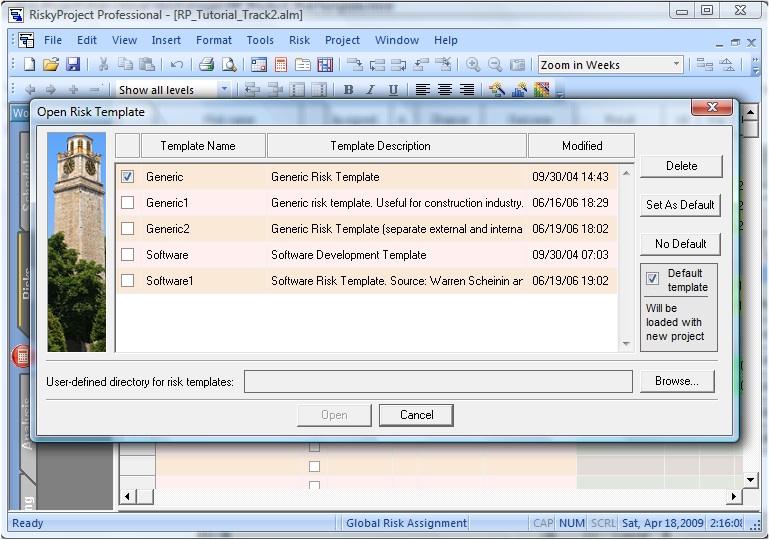Check the Generic1 template checkbox

coord(128,203)
